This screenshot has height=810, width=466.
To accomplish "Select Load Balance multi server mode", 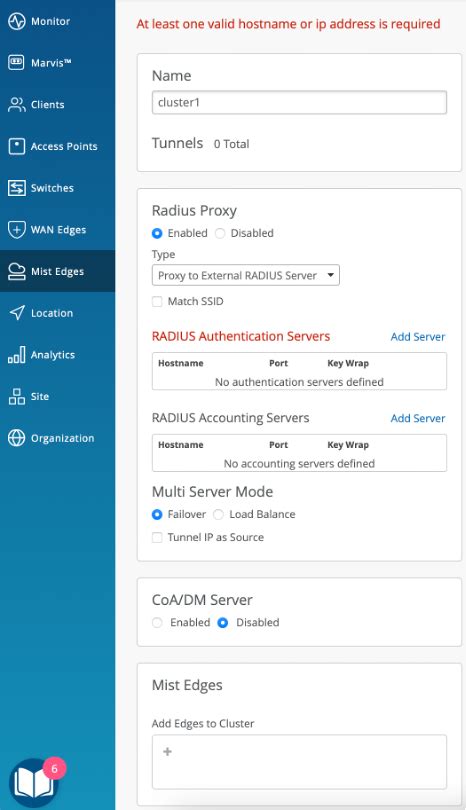I will point(219,515).
